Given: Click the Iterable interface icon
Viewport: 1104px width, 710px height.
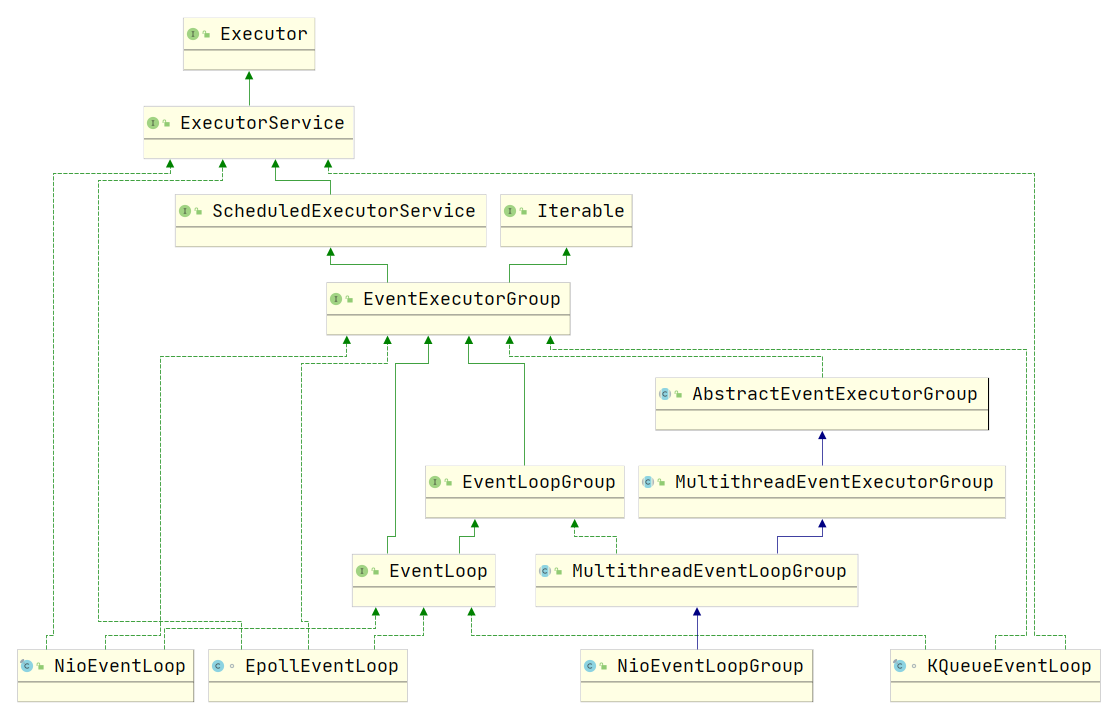Looking at the screenshot, I should click(x=510, y=211).
